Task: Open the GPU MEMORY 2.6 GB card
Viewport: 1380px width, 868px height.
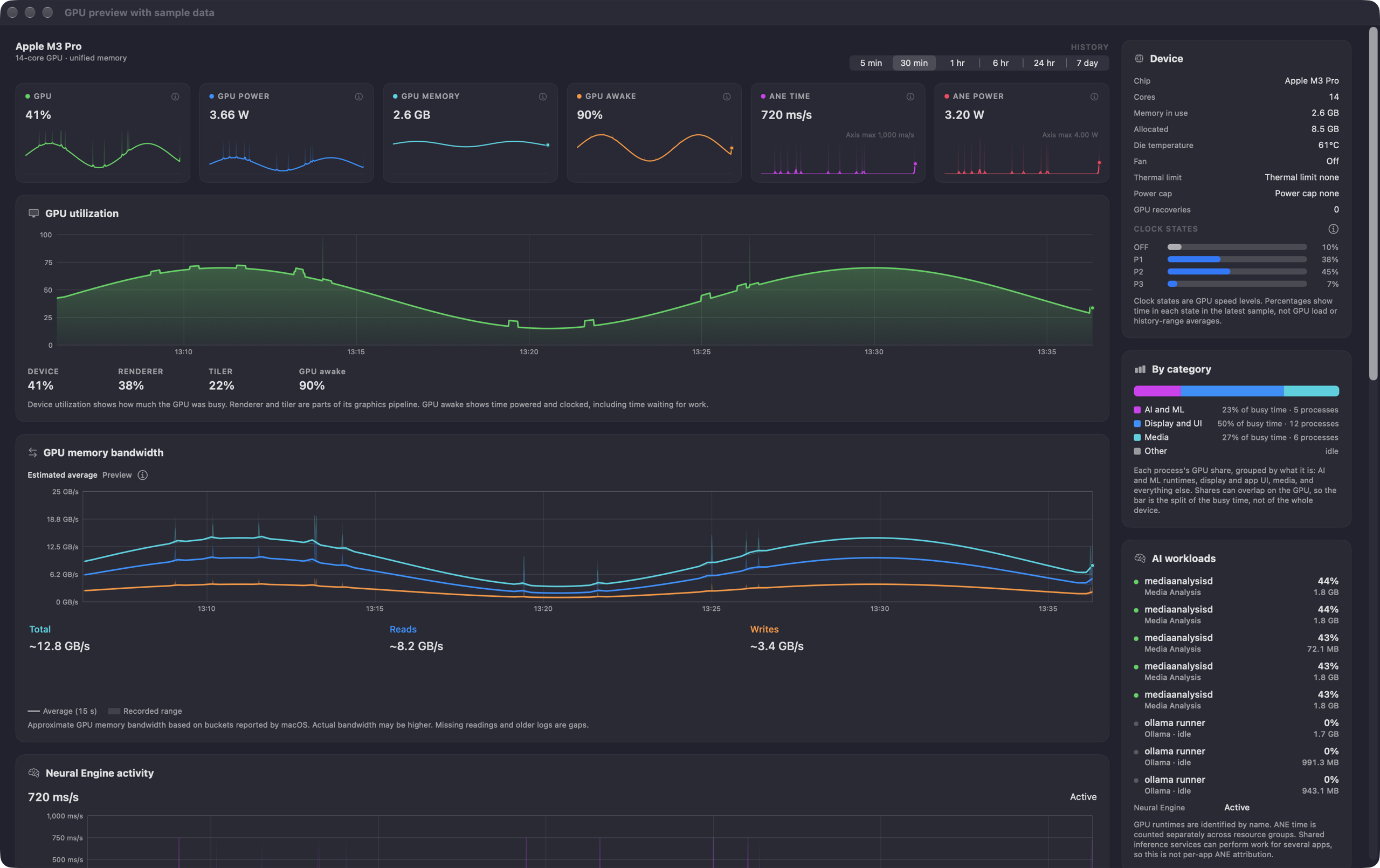Action: [470, 133]
